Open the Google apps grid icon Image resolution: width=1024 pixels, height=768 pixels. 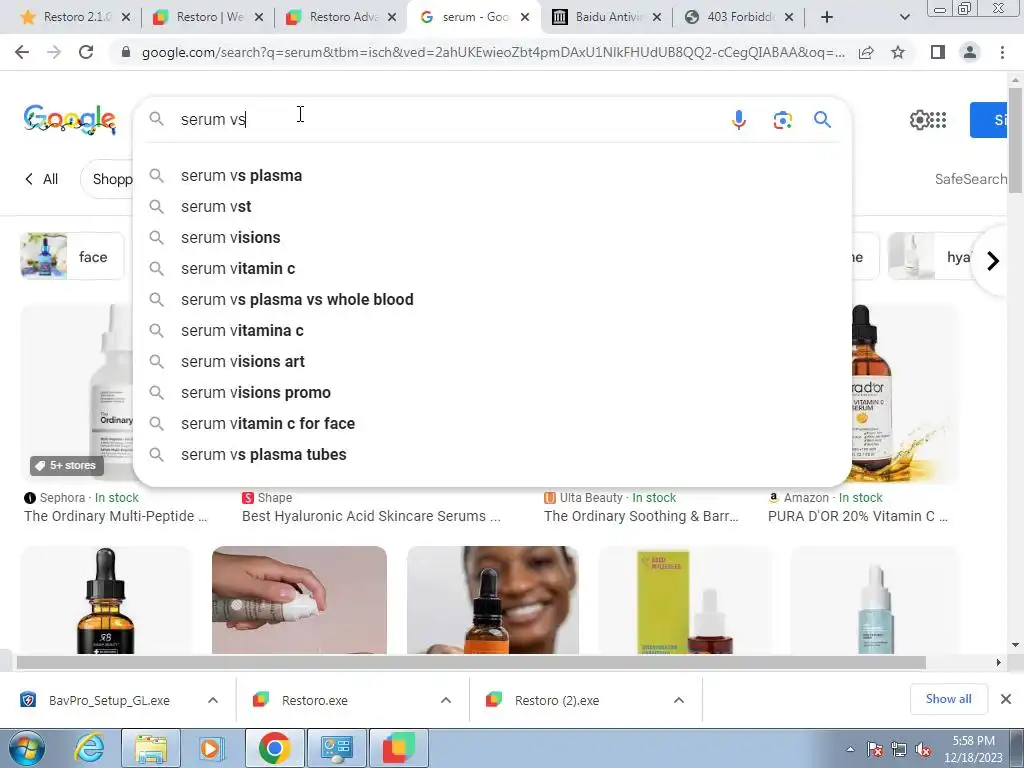point(938,120)
